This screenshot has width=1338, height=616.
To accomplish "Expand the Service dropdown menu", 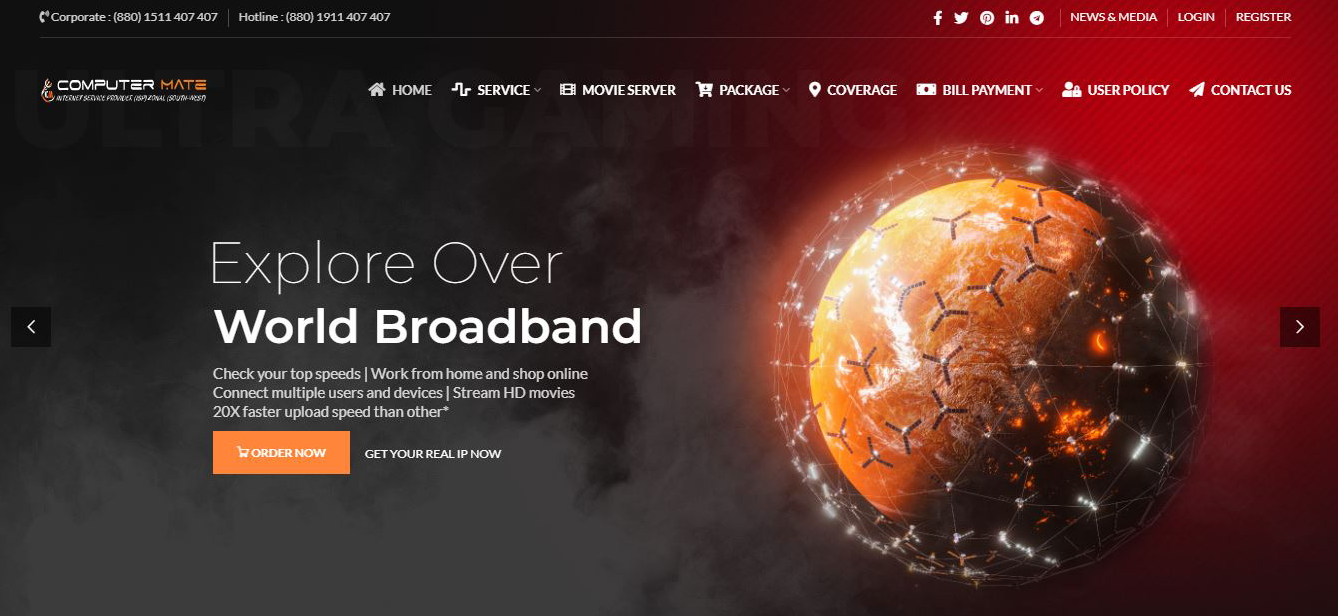I will (x=496, y=90).
